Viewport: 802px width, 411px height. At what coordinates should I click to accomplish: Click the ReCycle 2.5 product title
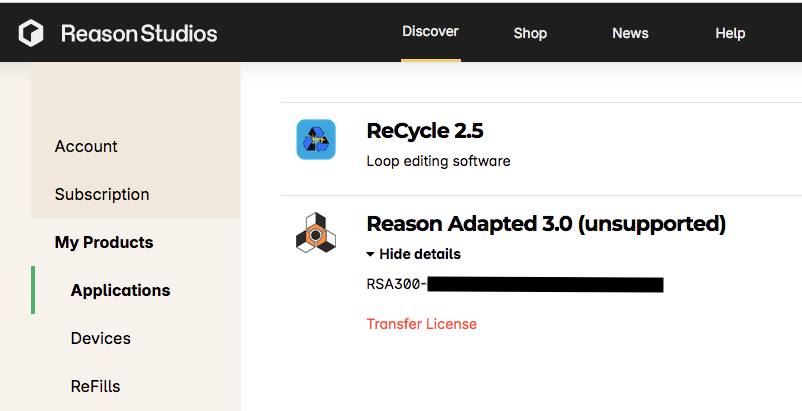(x=425, y=131)
